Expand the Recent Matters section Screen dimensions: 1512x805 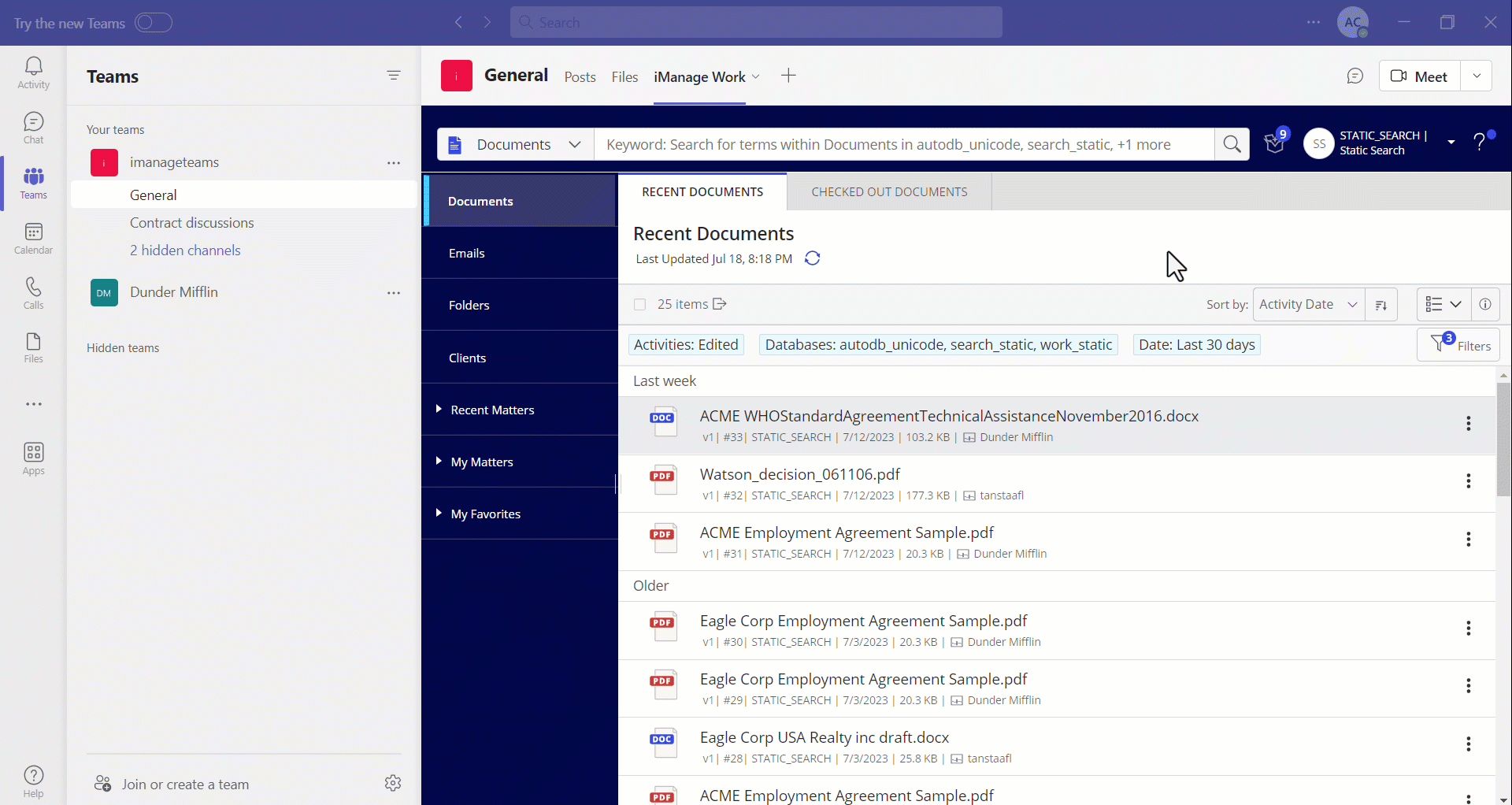tap(439, 409)
